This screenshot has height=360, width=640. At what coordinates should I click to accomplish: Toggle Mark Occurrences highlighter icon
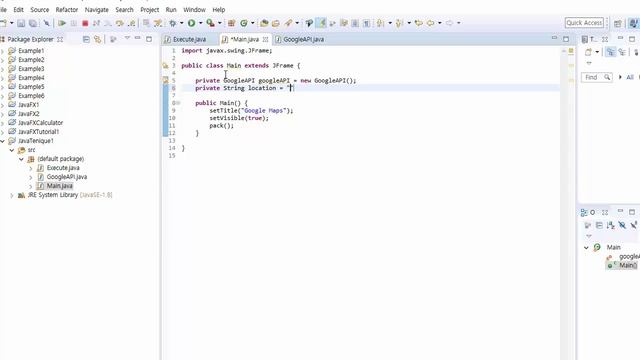322,23
